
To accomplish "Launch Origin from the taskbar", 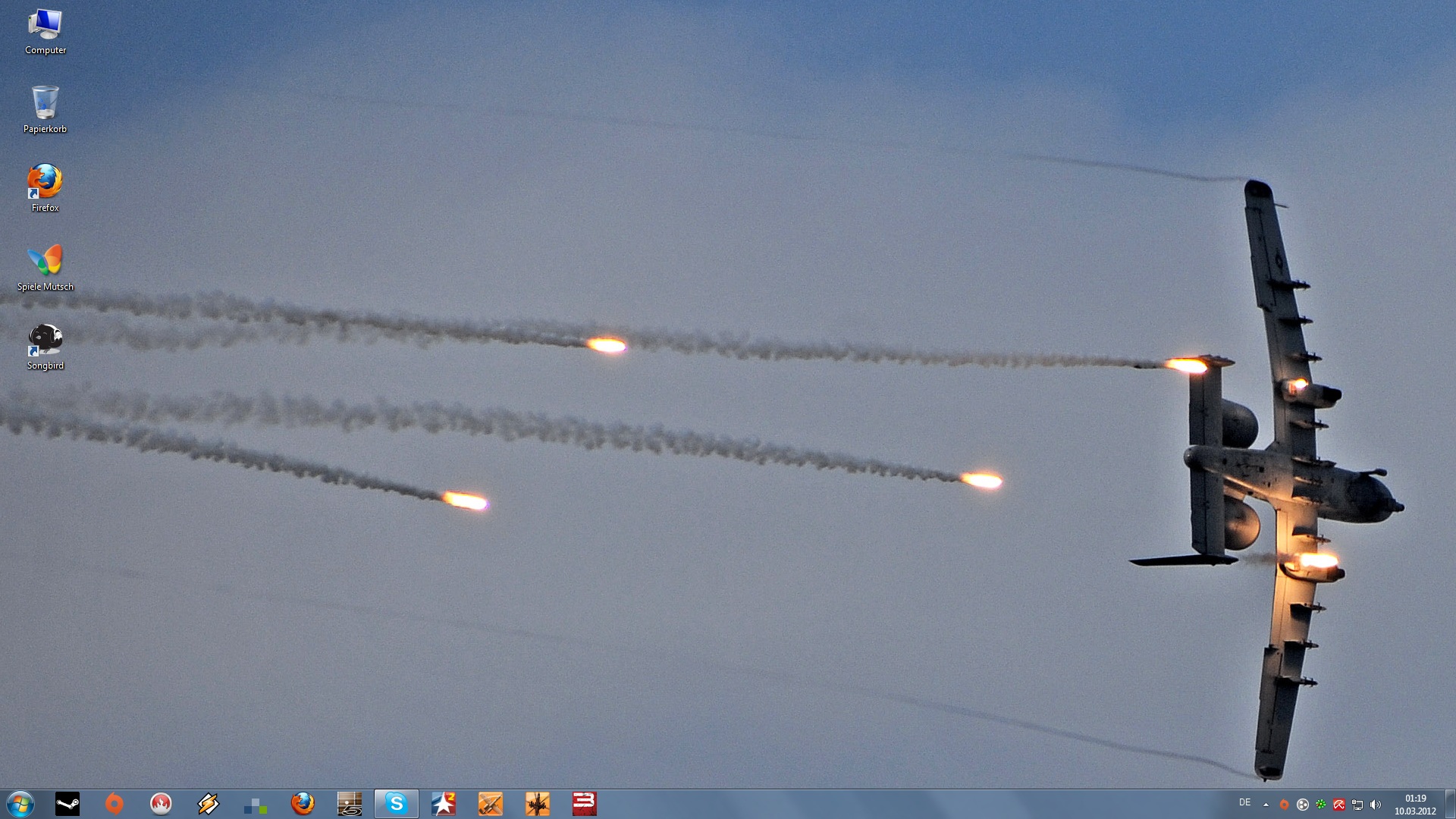I will click(x=114, y=804).
